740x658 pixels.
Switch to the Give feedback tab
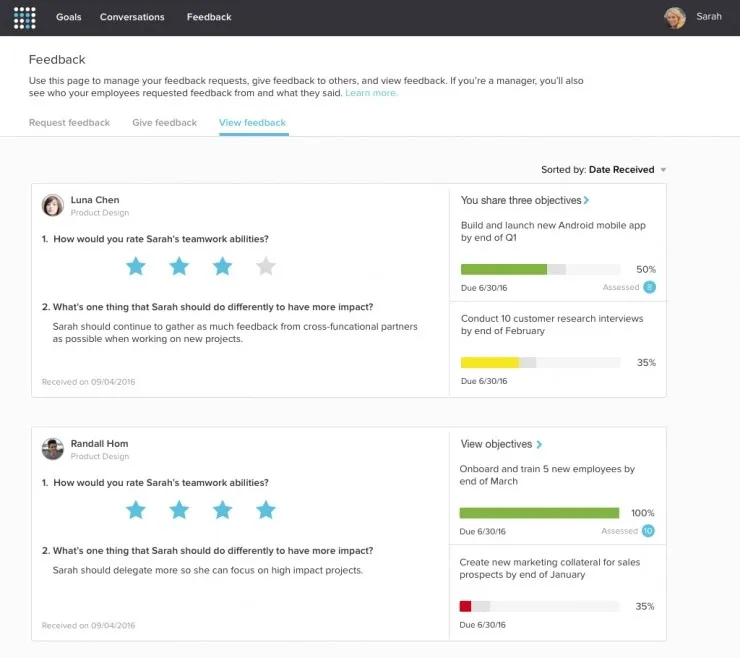click(164, 123)
